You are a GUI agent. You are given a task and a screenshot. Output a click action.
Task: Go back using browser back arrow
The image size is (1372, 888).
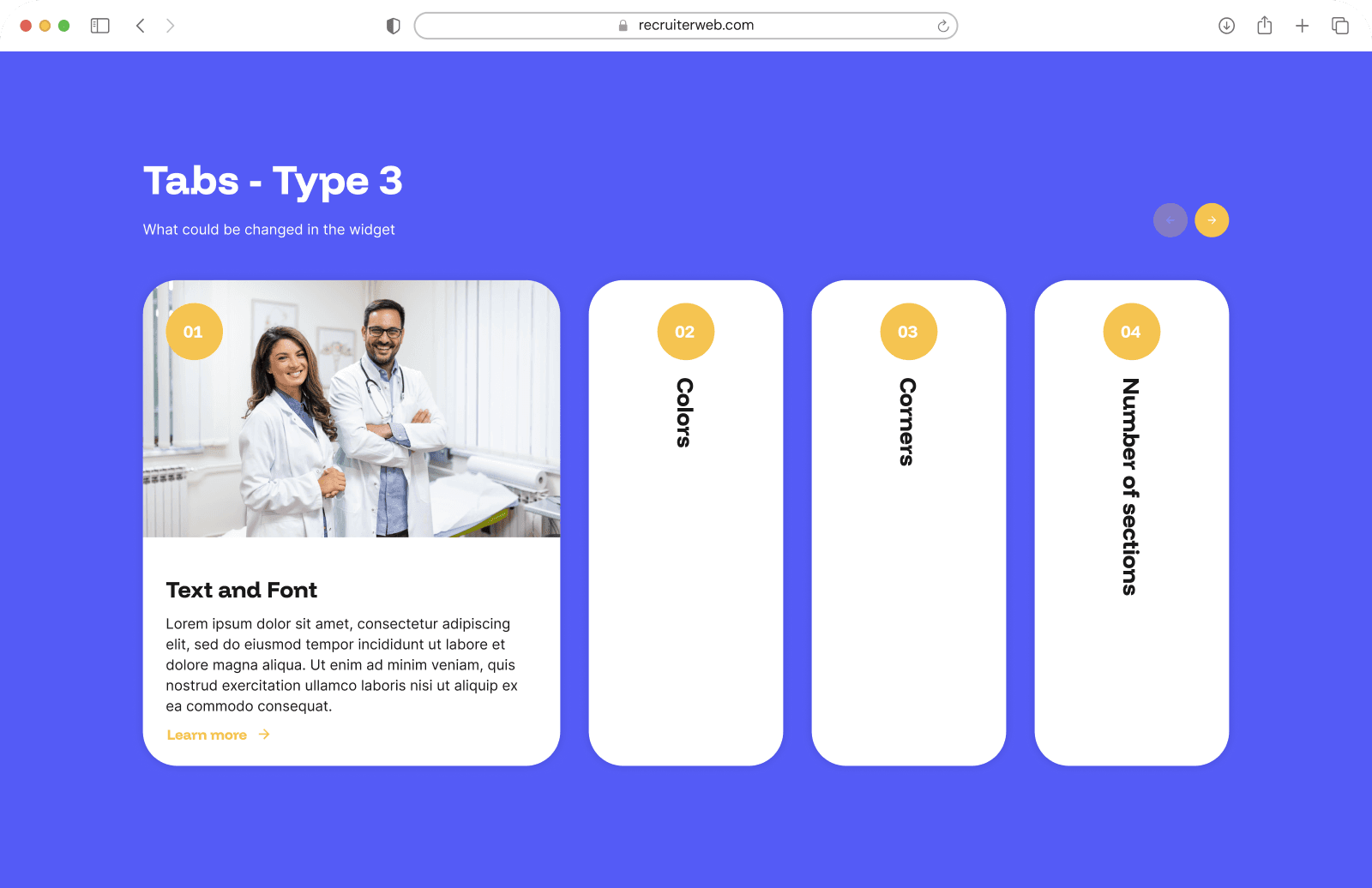click(141, 26)
